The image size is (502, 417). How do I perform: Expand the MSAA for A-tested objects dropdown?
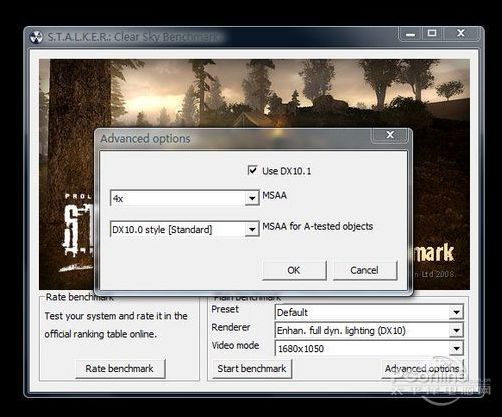(x=252, y=229)
